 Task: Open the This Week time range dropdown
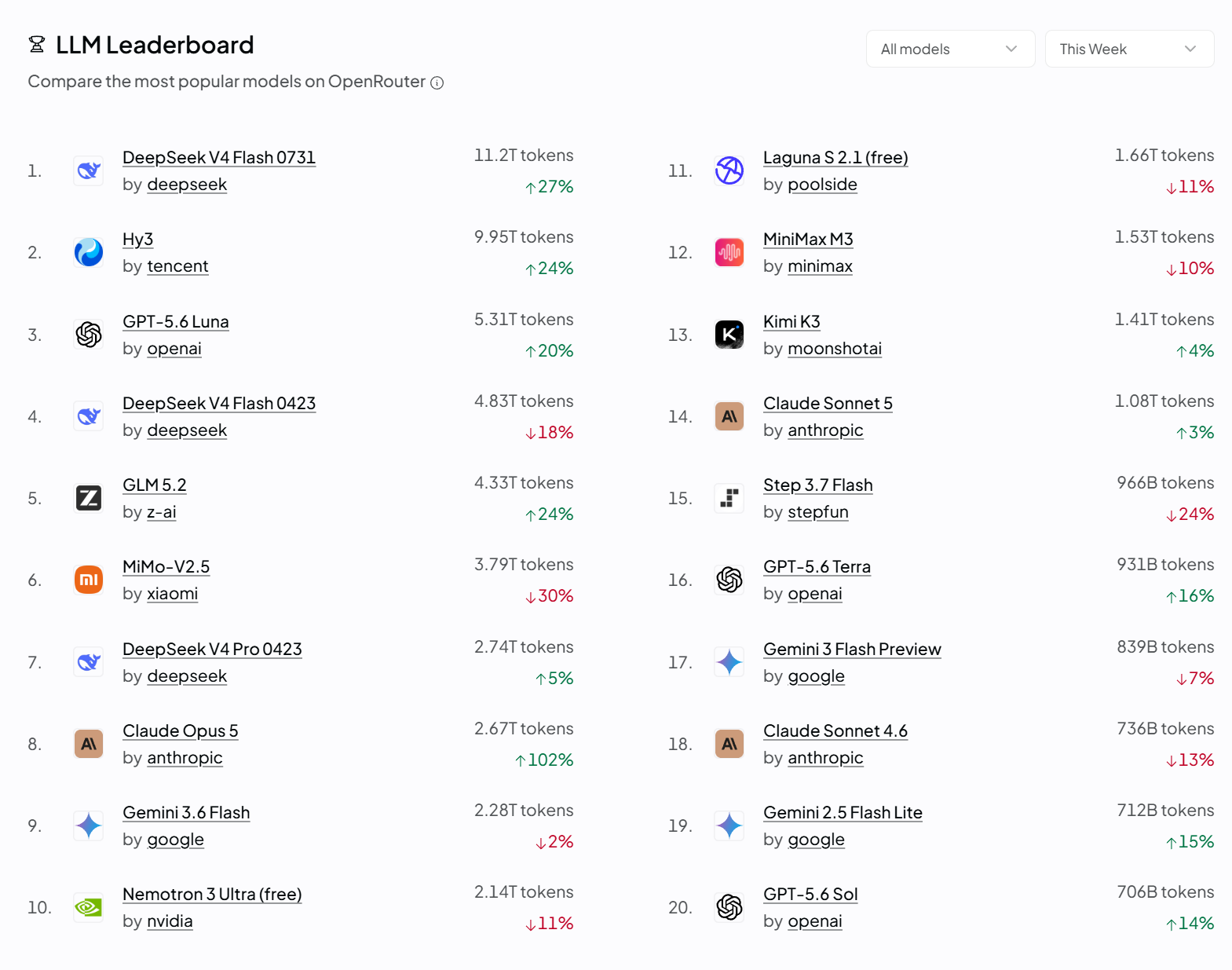1129,49
